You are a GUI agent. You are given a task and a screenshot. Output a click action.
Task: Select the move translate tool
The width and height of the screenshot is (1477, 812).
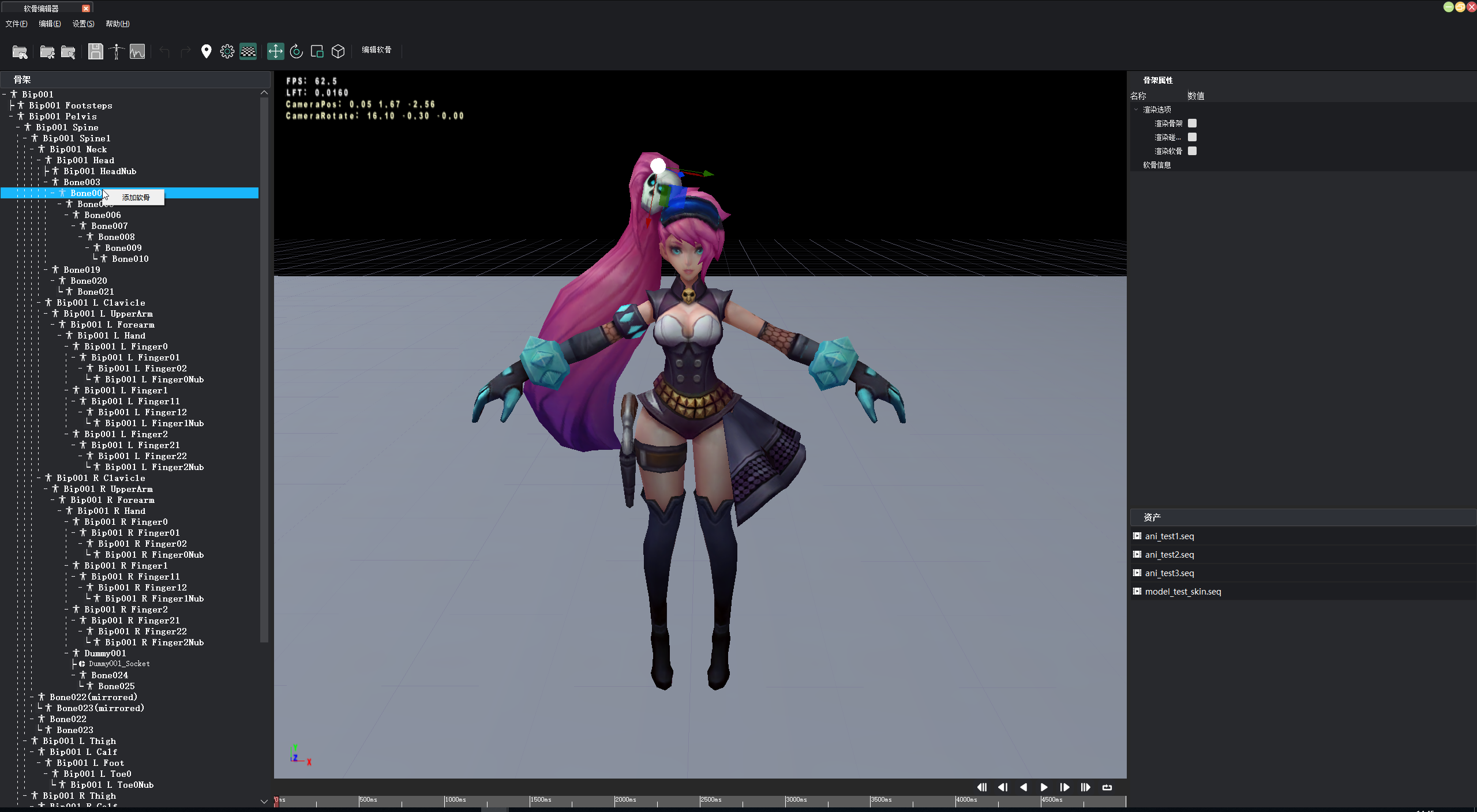coord(276,51)
